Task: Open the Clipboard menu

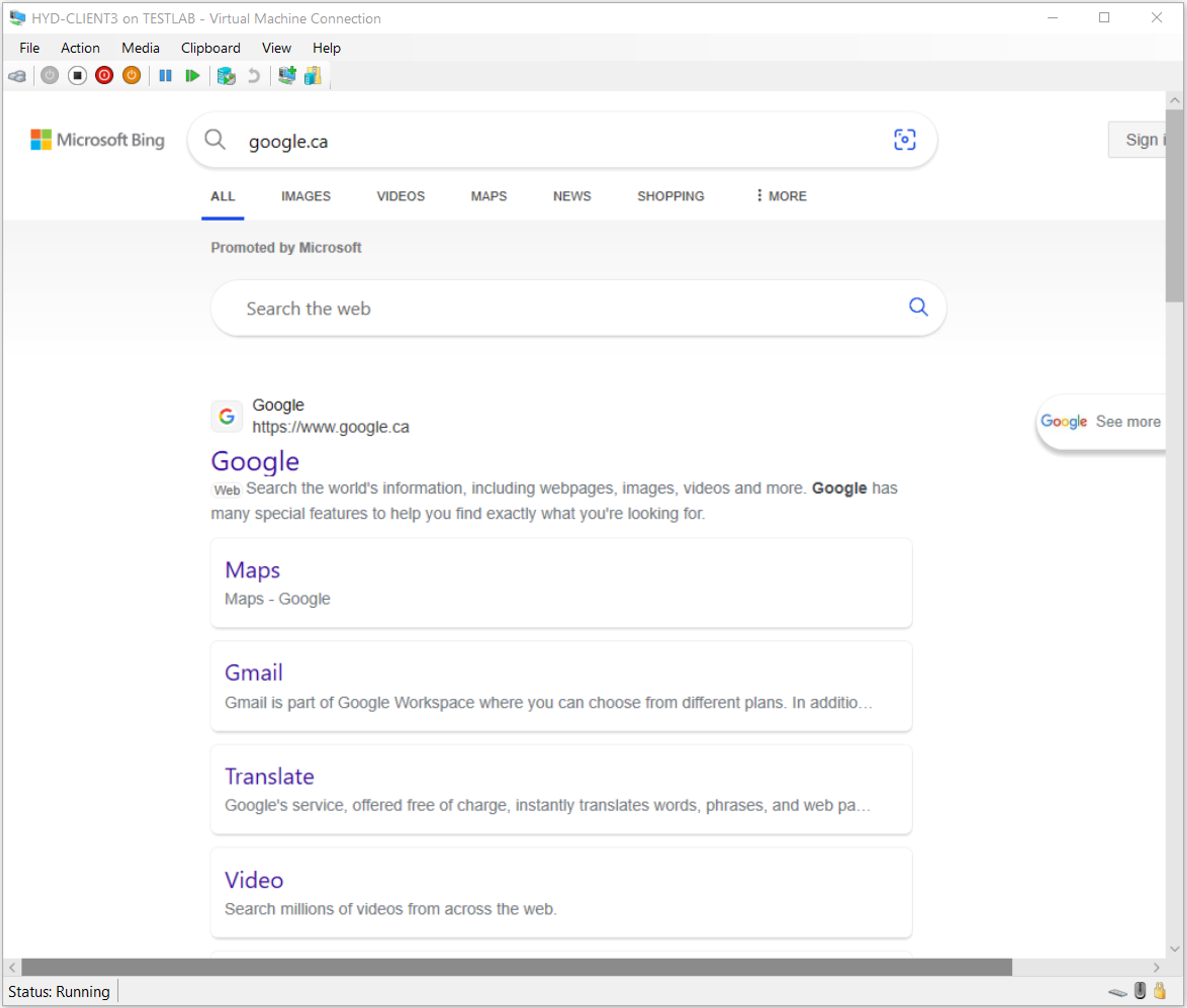Action: pyautogui.click(x=210, y=48)
